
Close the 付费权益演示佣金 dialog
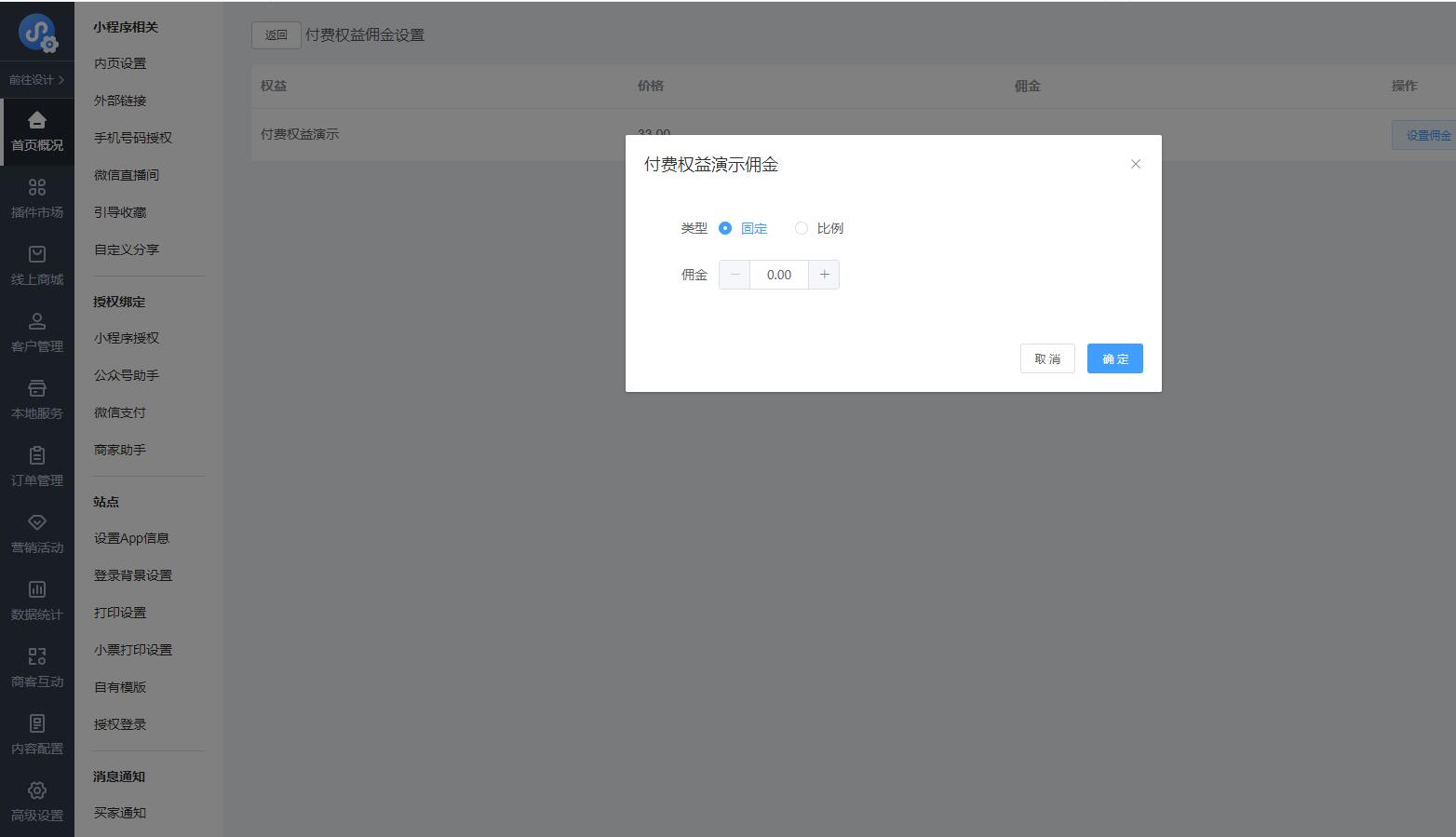(1135, 164)
